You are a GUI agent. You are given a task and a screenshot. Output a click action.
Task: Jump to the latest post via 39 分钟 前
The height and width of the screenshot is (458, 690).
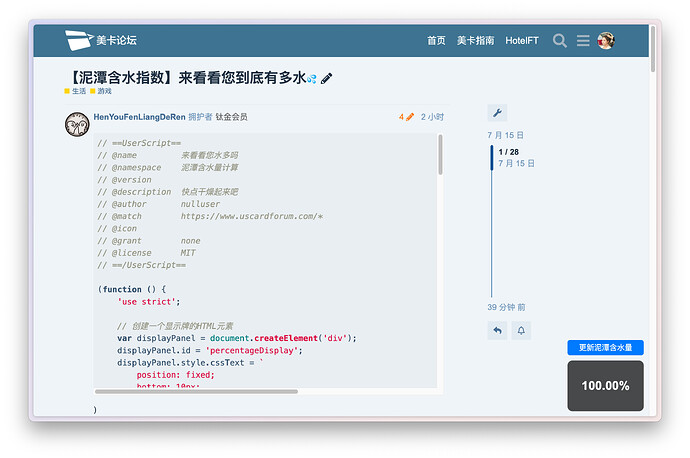pos(506,307)
